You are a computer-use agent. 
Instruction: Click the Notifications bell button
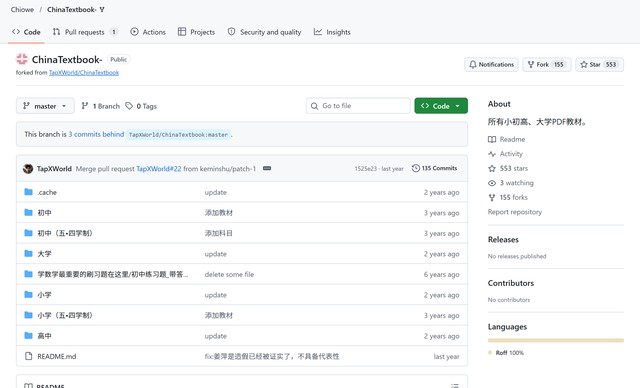click(x=491, y=64)
